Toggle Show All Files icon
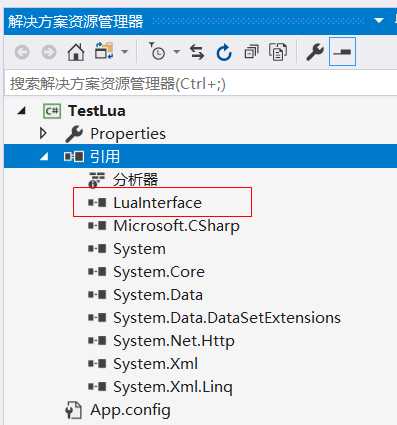 278,52
